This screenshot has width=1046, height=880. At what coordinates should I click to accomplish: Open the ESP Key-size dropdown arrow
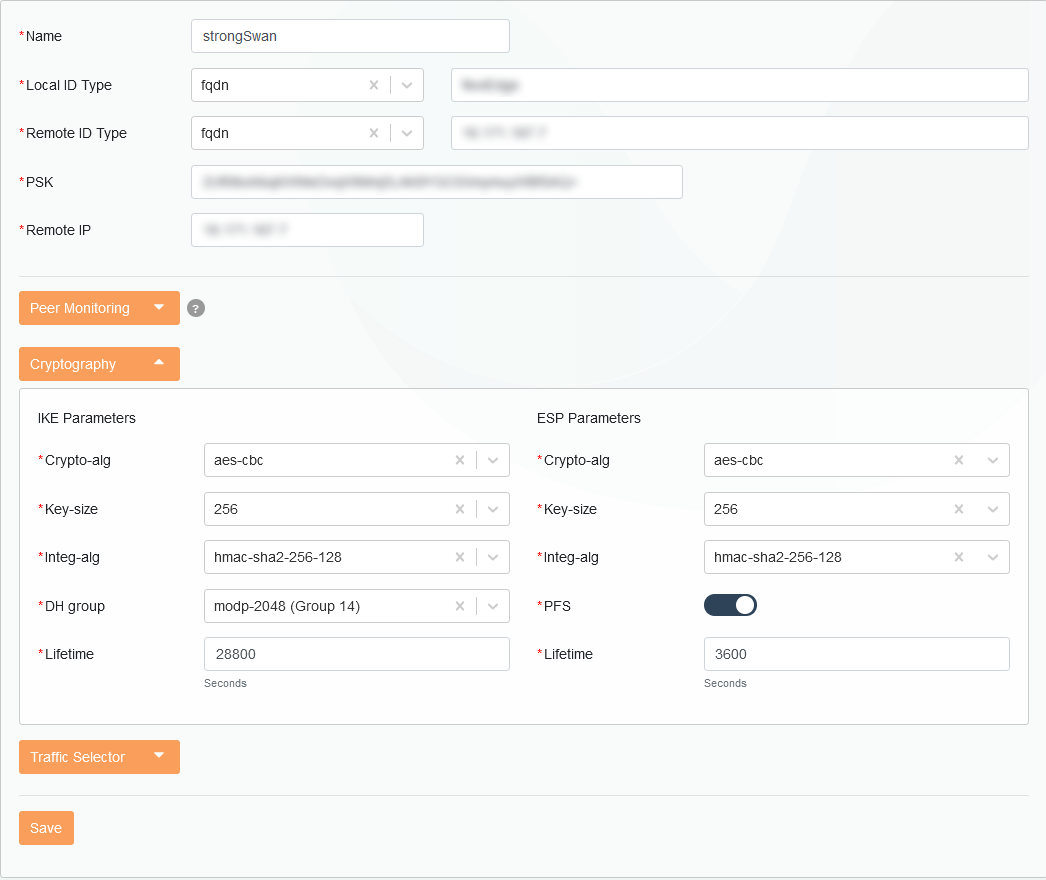pos(993,509)
